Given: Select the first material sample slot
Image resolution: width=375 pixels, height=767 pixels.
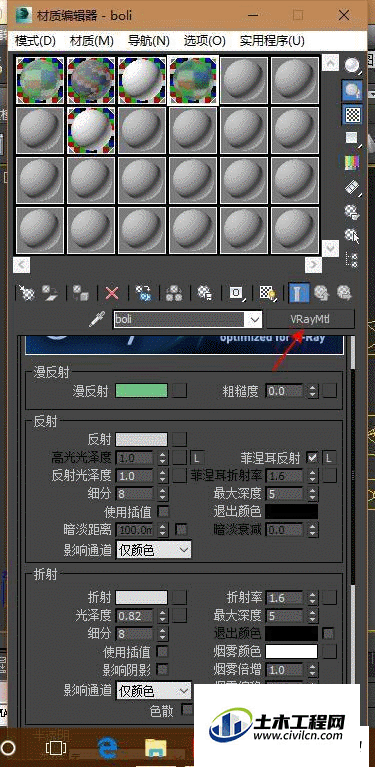Looking at the screenshot, I should 40,81.
